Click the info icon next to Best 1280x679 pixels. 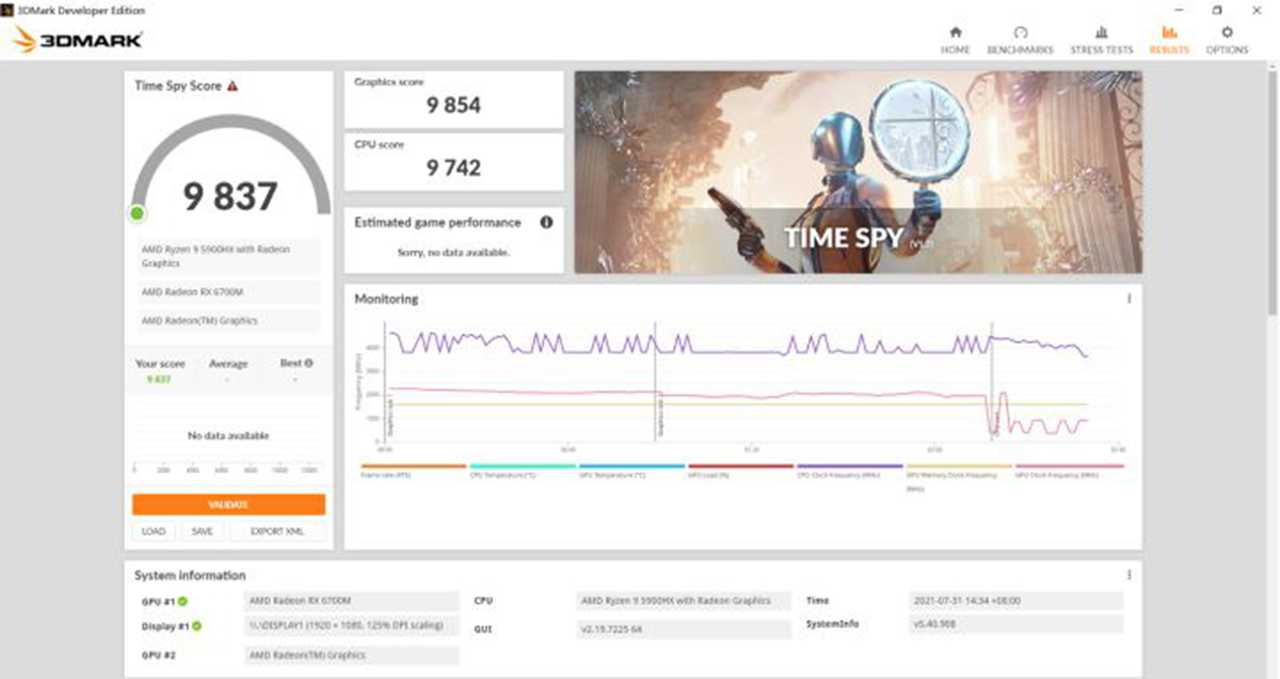pyautogui.click(x=309, y=363)
